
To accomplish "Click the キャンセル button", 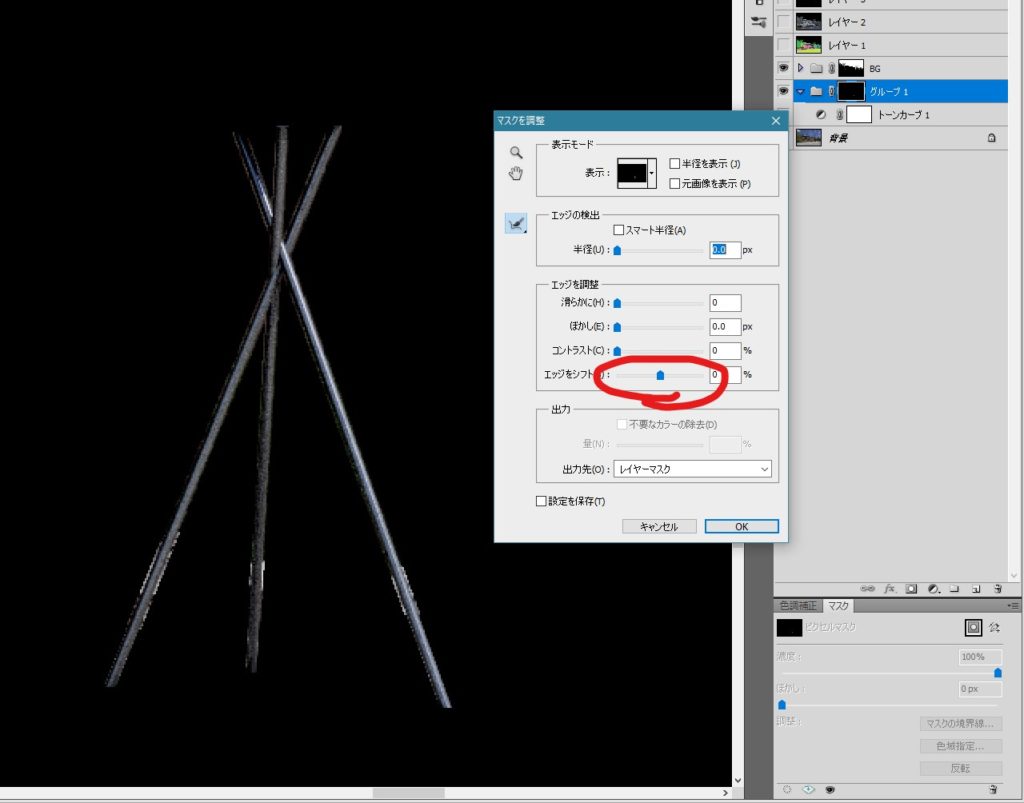I will point(657,526).
